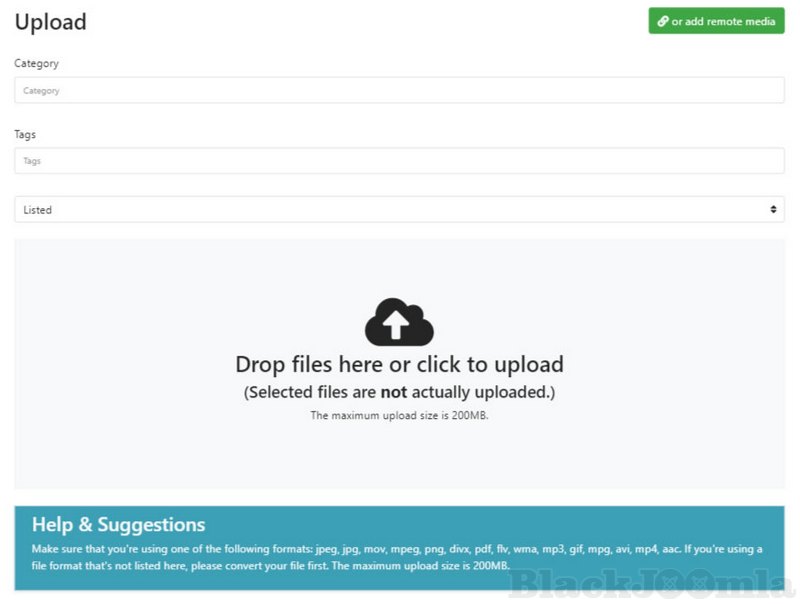Click the 'Listed' text in the selector
Screen dimensions: 800x604
[37, 210]
